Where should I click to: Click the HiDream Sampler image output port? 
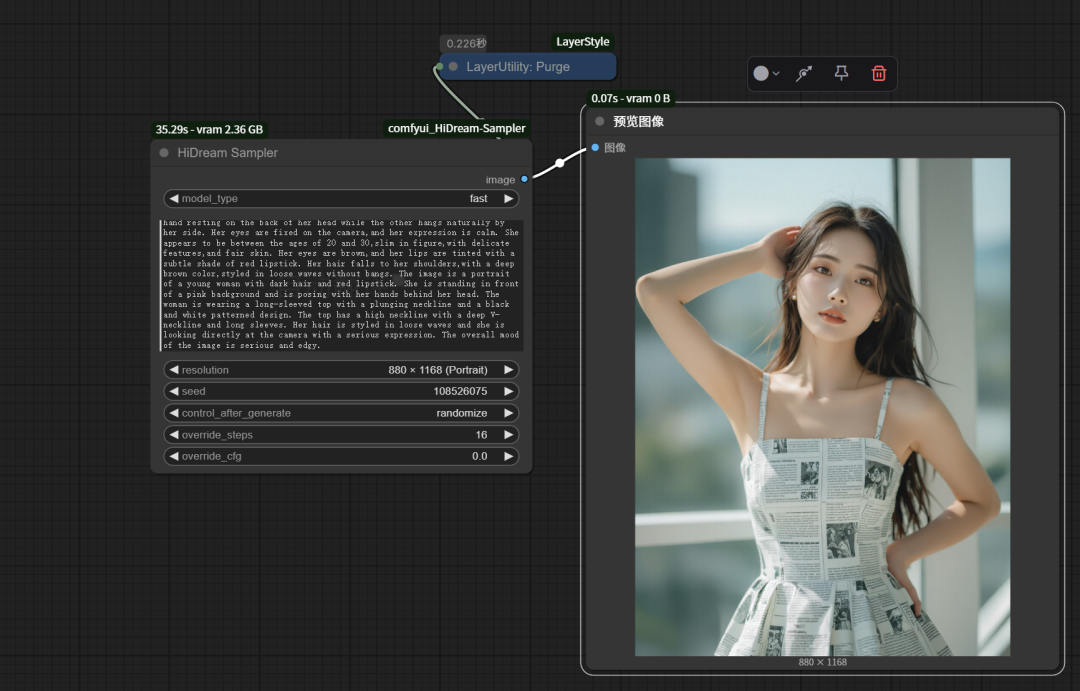click(x=524, y=179)
